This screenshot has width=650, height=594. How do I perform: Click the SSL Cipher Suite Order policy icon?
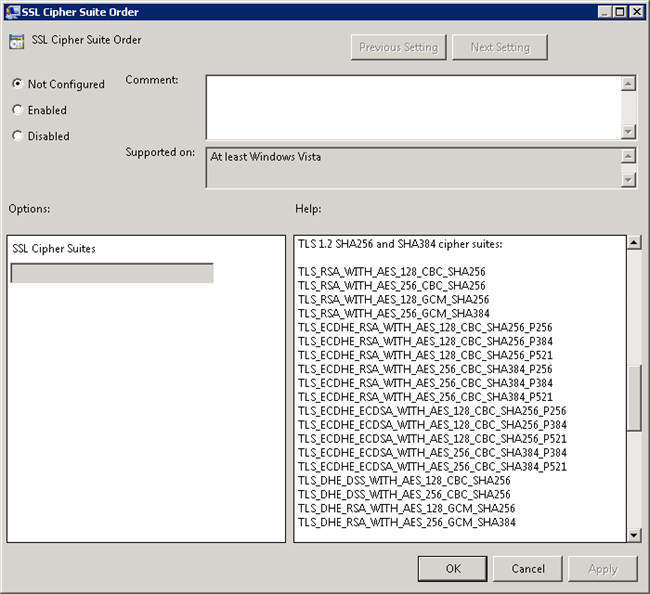tap(16, 42)
